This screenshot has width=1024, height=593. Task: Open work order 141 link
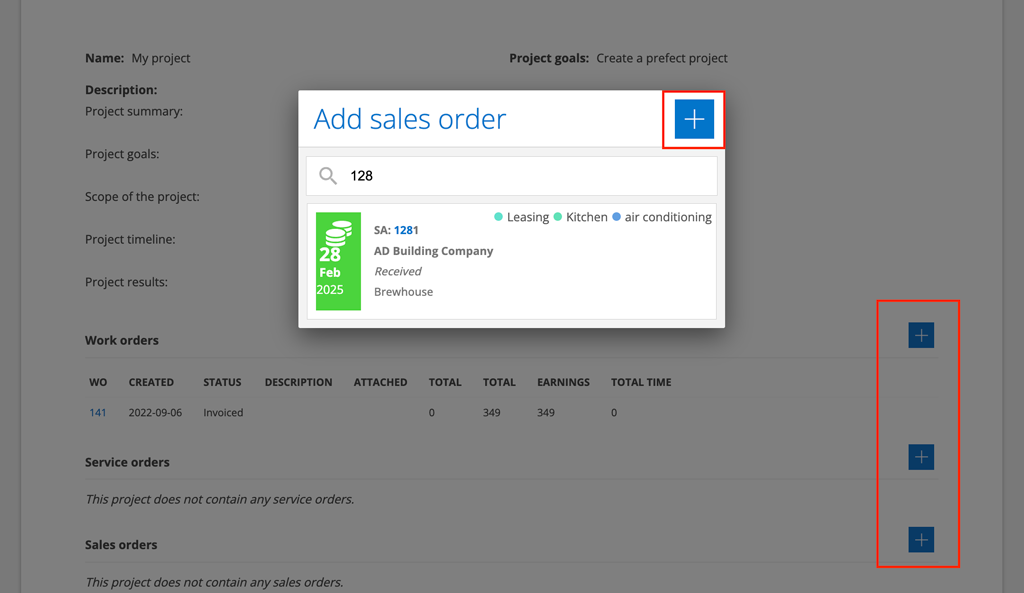pyautogui.click(x=98, y=412)
